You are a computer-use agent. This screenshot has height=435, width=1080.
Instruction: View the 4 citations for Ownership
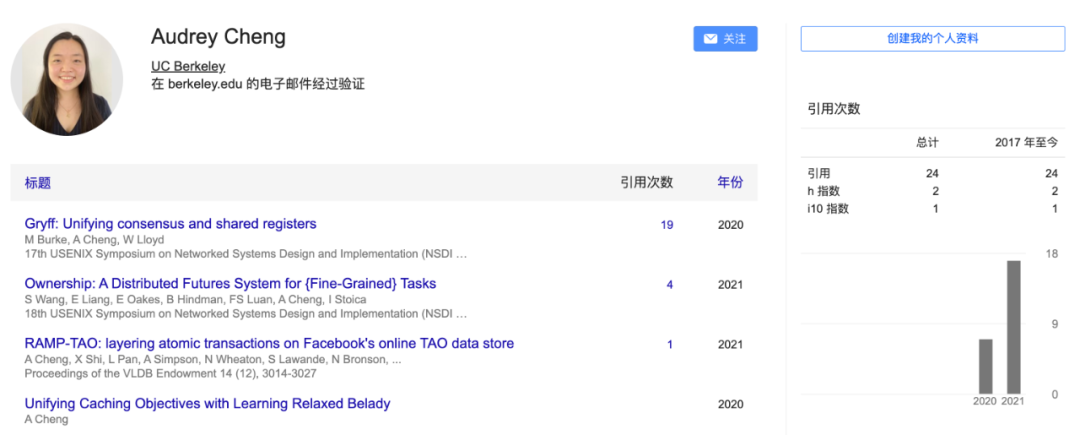[670, 285]
